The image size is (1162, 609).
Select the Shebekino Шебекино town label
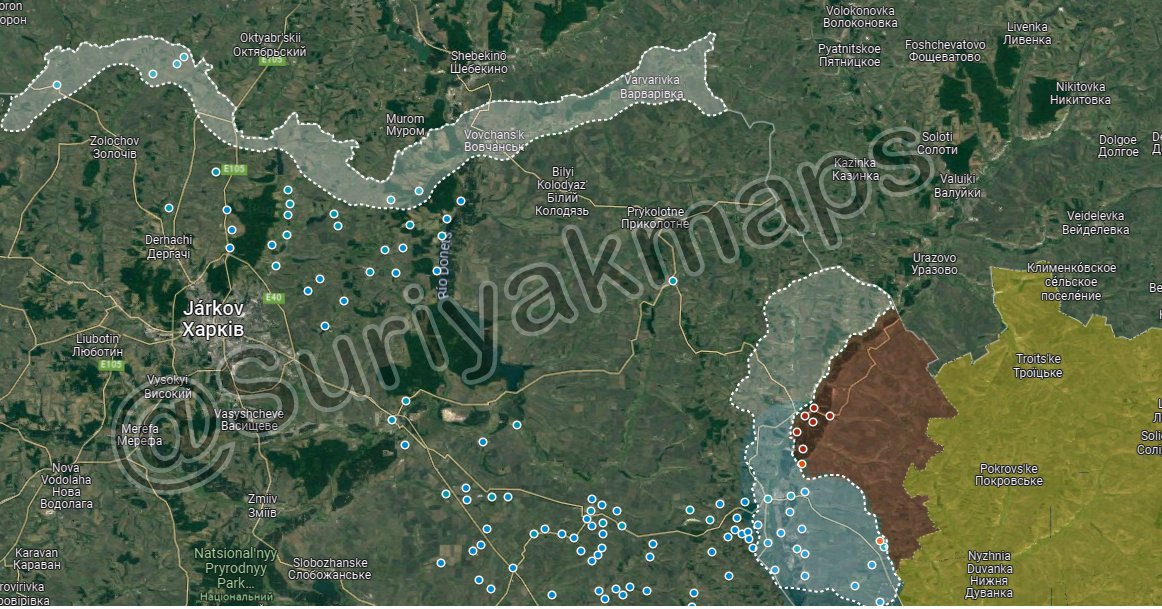[479, 62]
